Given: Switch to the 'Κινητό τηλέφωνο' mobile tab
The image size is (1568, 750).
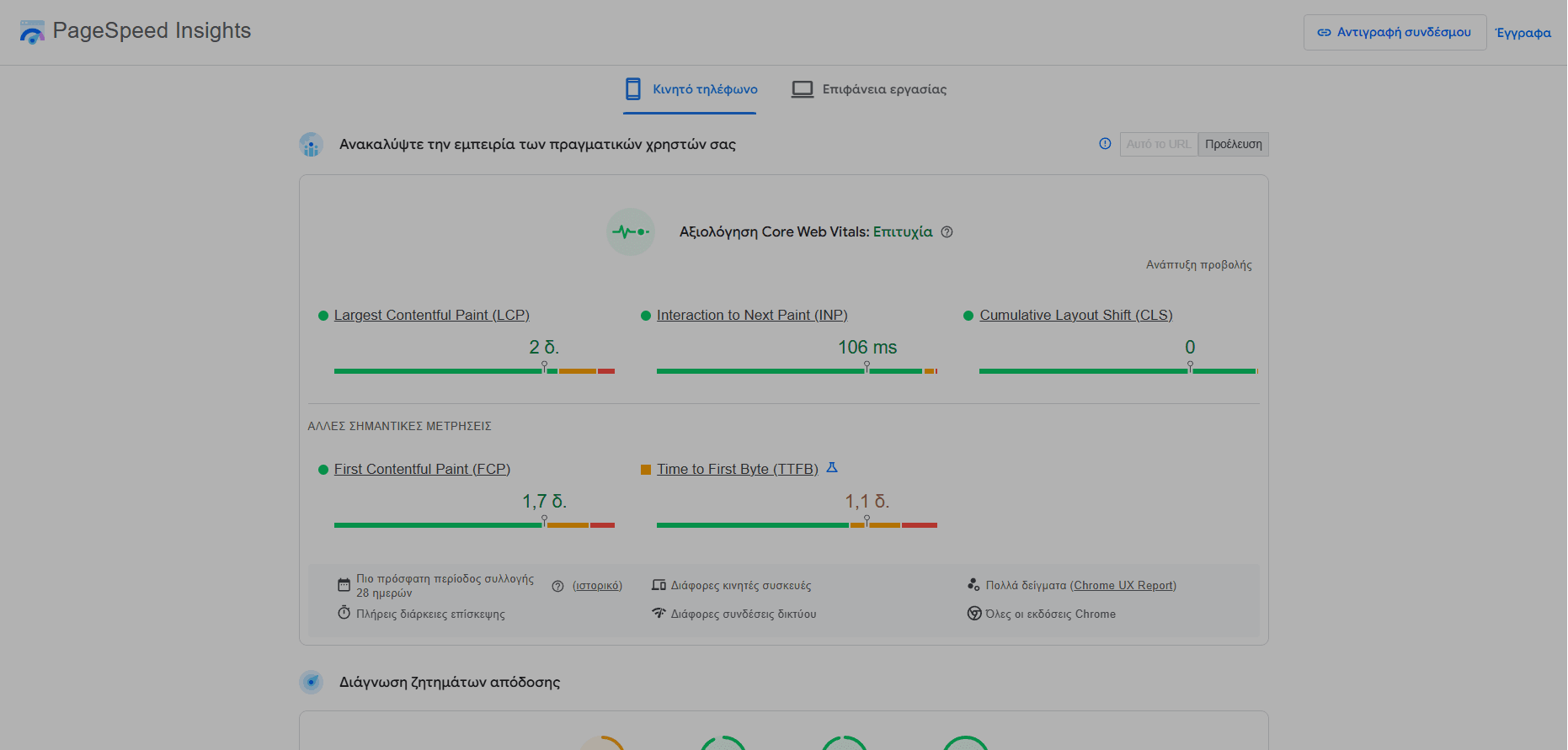Looking at the screenshot, I should (x=691, y=89).
